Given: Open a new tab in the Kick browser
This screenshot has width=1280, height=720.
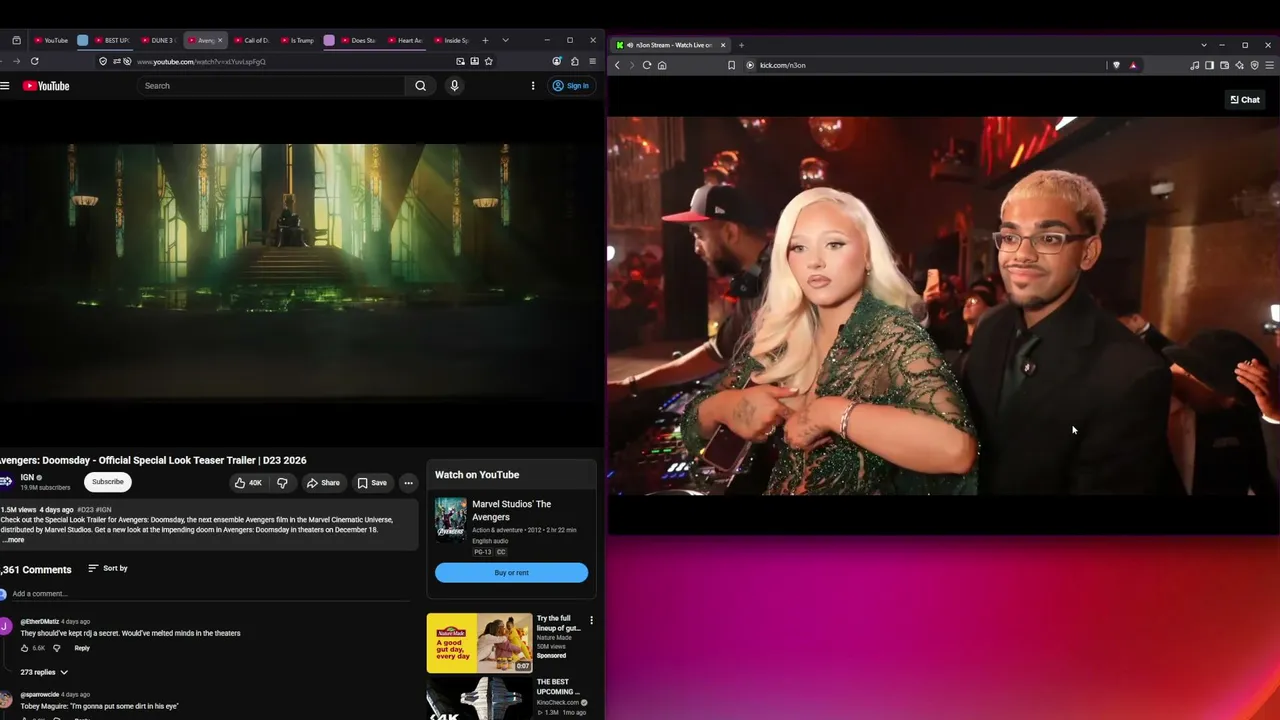Looking at the screenshot, I should (x=741, y=45).
